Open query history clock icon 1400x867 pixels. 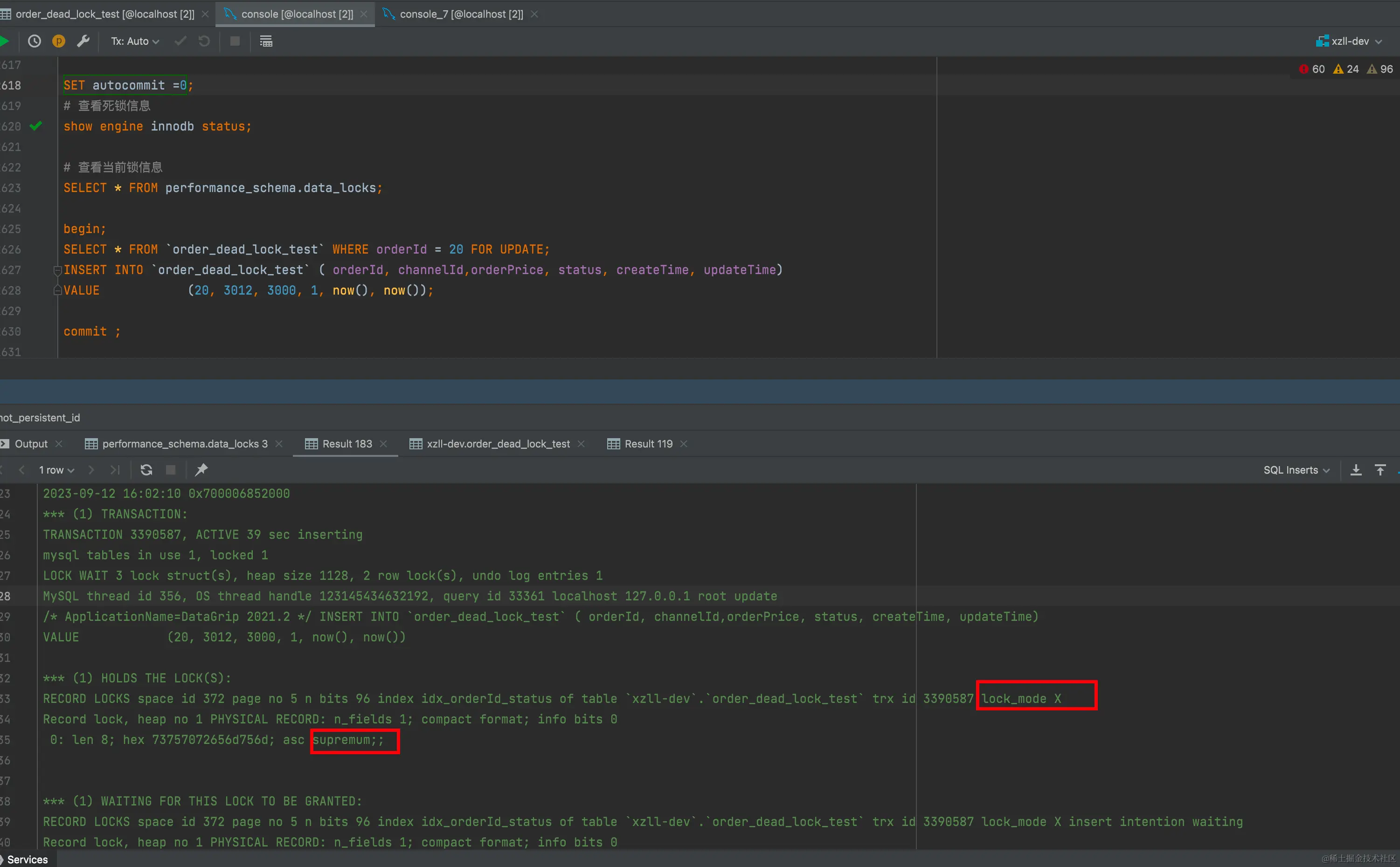tap(35, 41)
